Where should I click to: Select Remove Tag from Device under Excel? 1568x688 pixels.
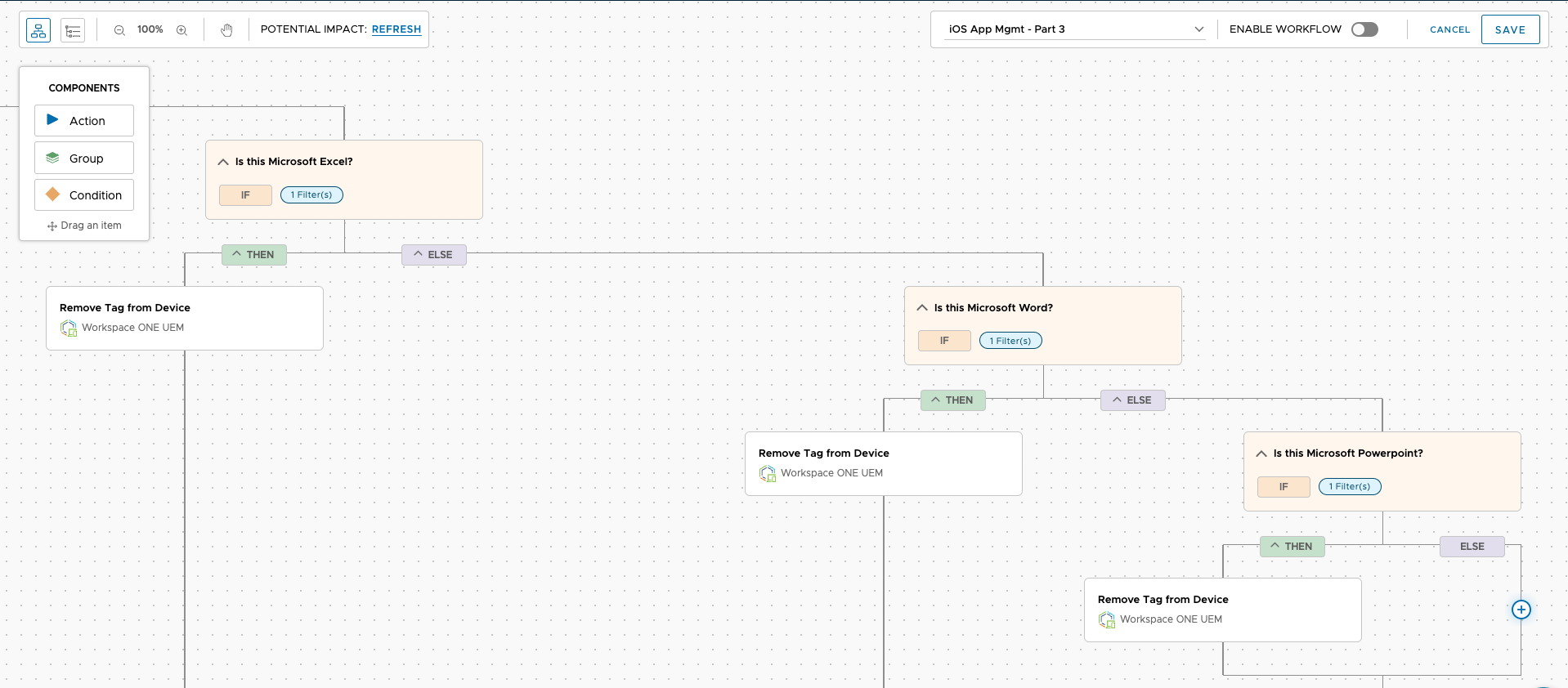[x=185, y=318]
